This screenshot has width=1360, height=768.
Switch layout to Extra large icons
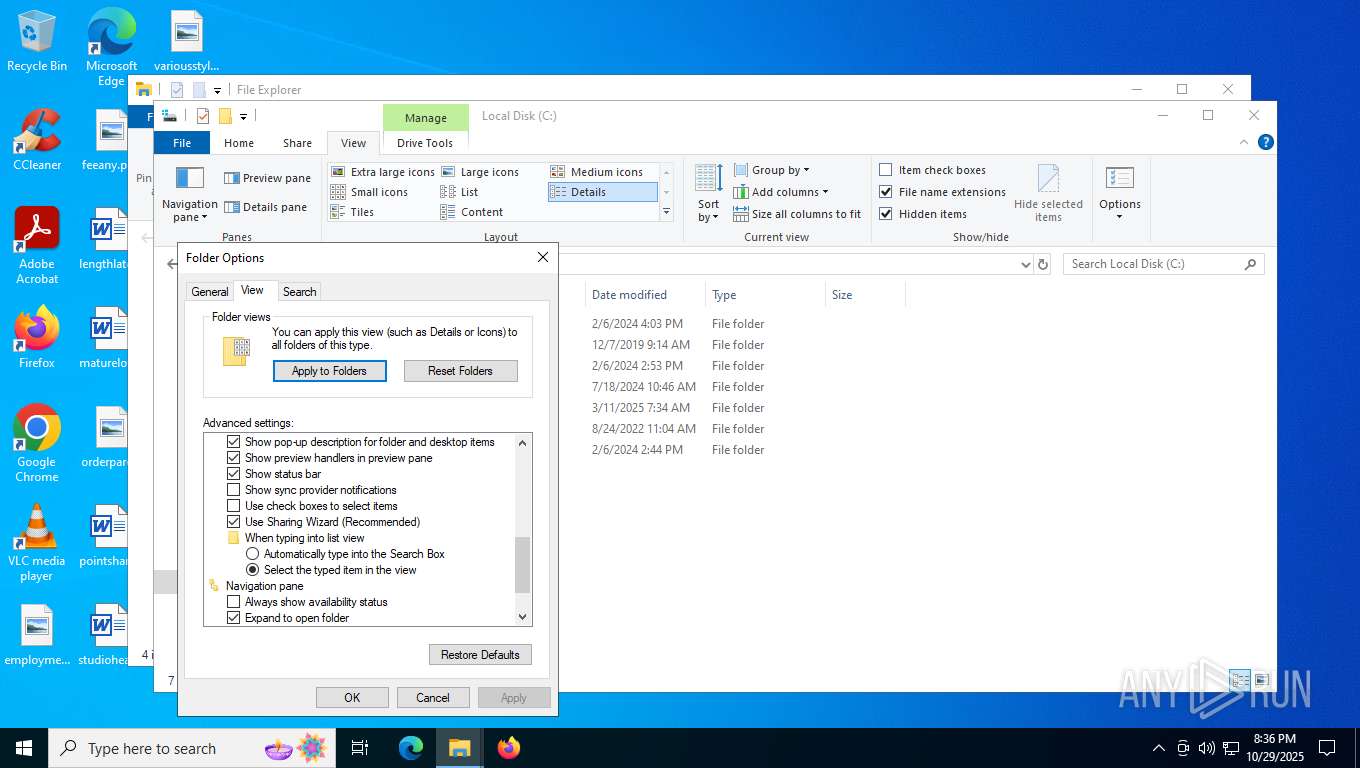pos(383,172)
